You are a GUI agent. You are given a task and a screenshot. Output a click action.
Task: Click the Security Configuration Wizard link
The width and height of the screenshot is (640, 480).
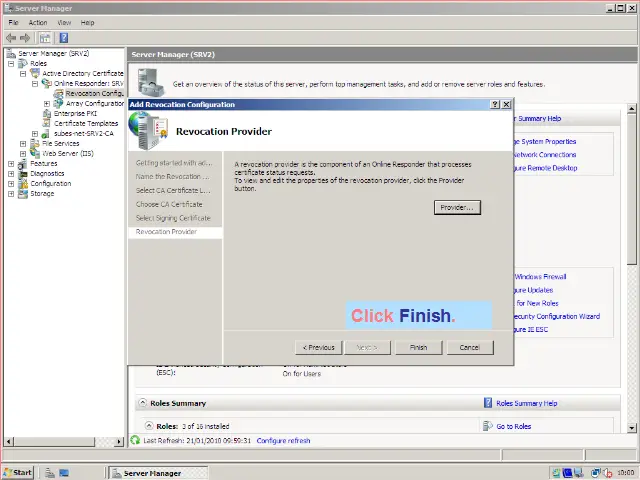557,316
